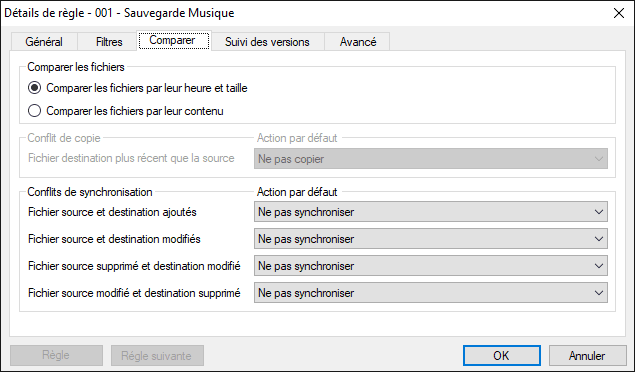Open dropdown for source modifié, destination supprimé

[x=430, y=293]
